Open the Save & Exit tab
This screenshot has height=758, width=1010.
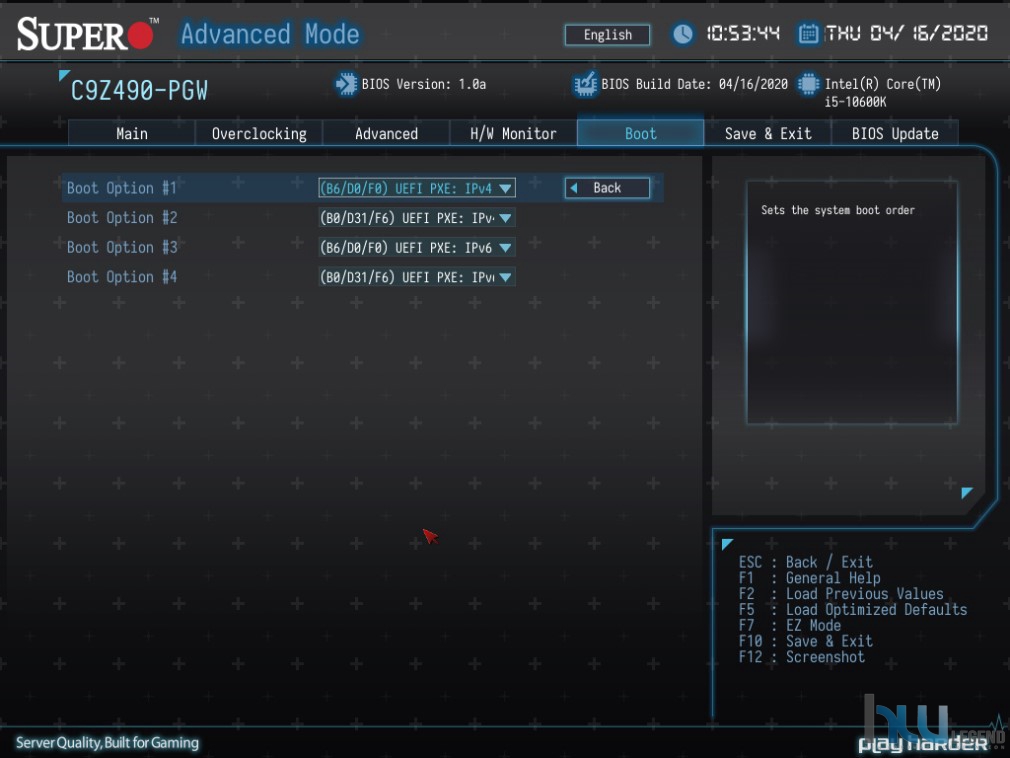pyautogui.click(x=768, y=133)
